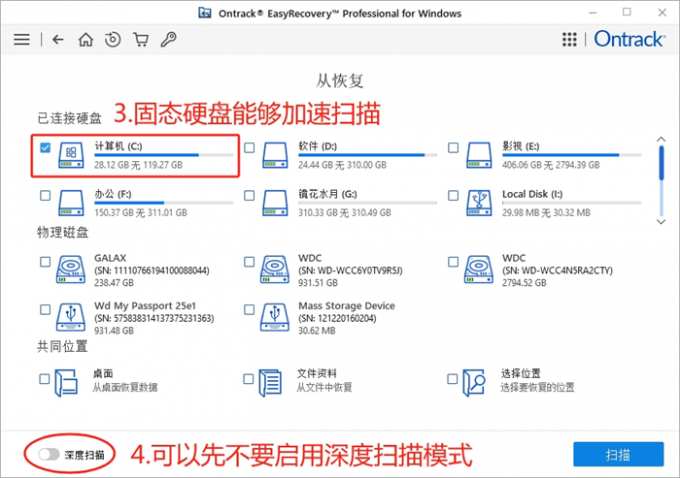Open the activation key icon
Image resolution: width=680 pixels, height=478 pixels.
click(168, 39)
